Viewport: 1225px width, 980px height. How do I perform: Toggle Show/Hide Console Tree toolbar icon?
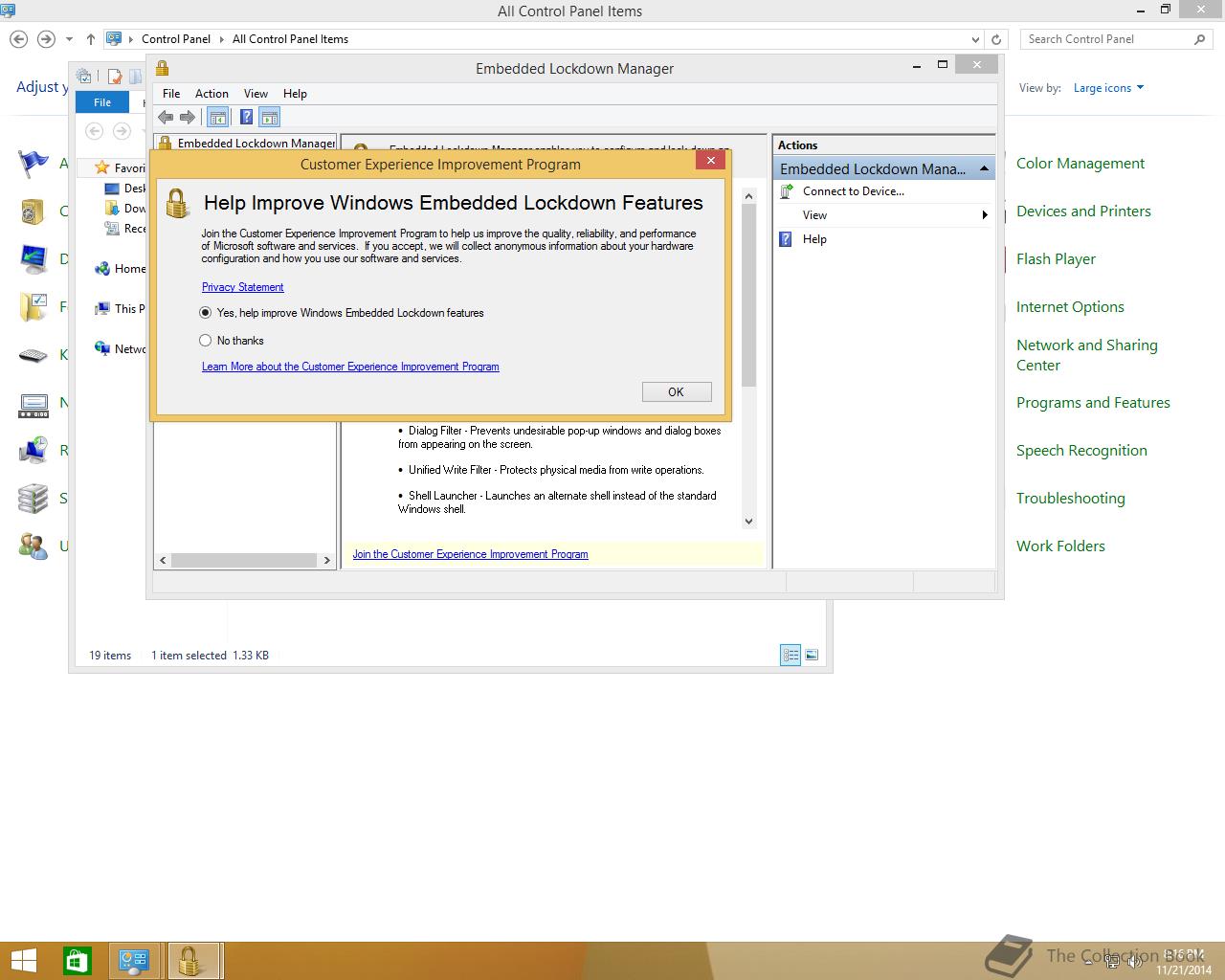[217, 117]
